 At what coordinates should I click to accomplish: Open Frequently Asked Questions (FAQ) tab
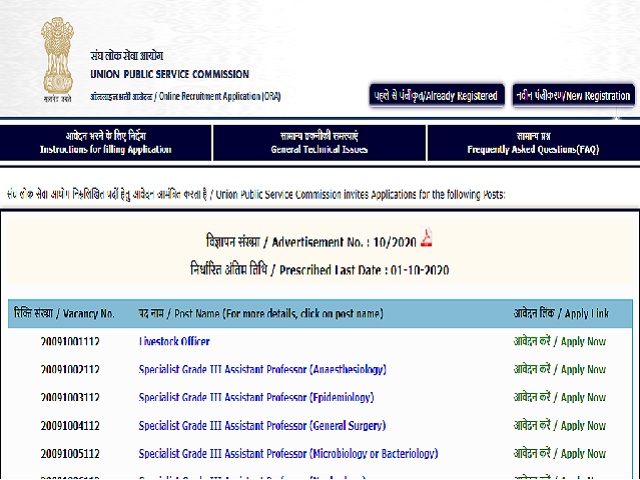point(533,143)
